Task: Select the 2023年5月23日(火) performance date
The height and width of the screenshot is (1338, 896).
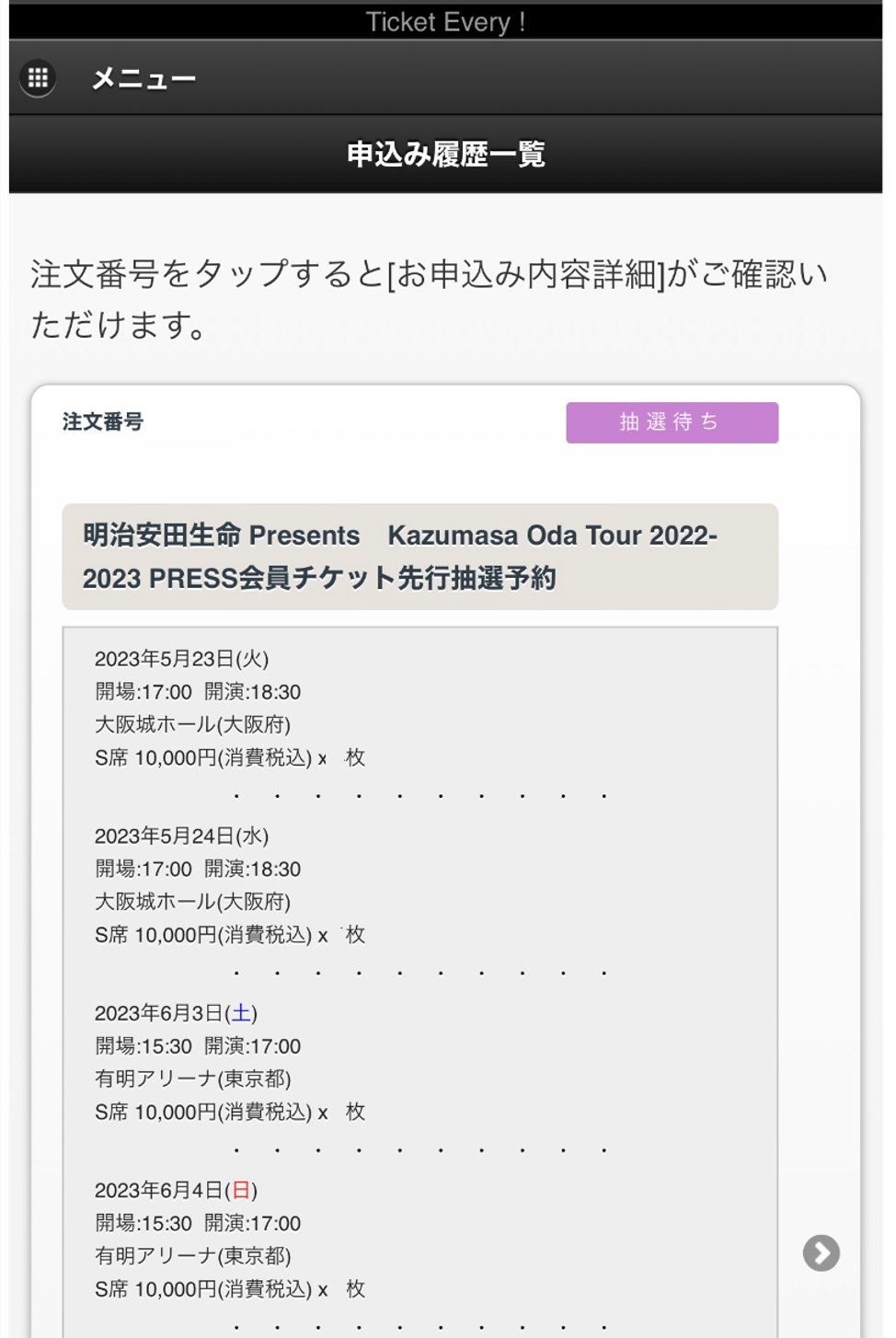Action: pos(181,659)
